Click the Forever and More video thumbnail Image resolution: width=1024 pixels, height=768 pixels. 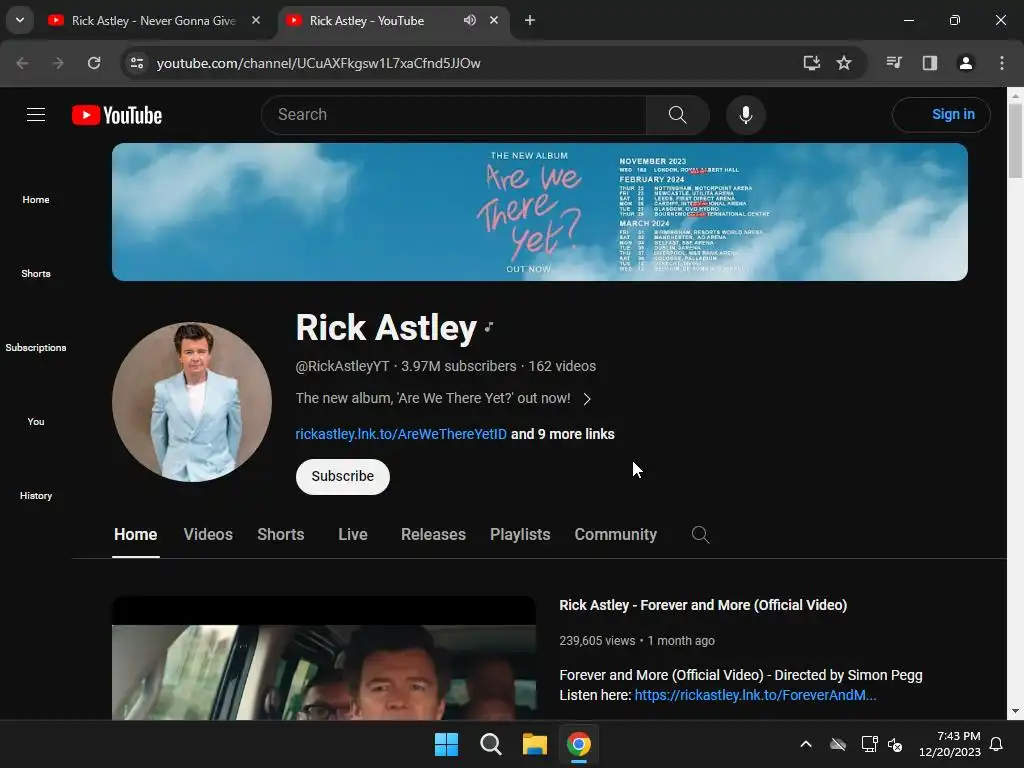point(324,658)
